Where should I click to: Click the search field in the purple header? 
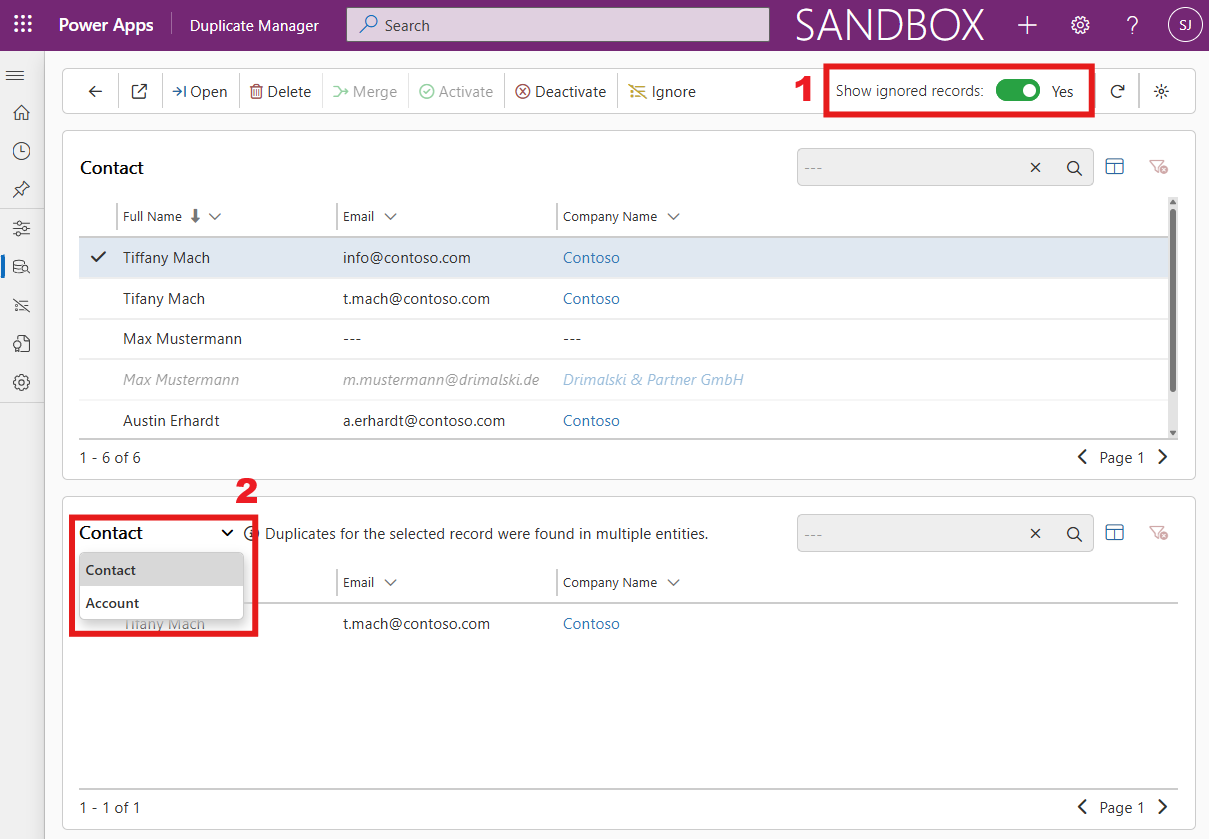558,25
